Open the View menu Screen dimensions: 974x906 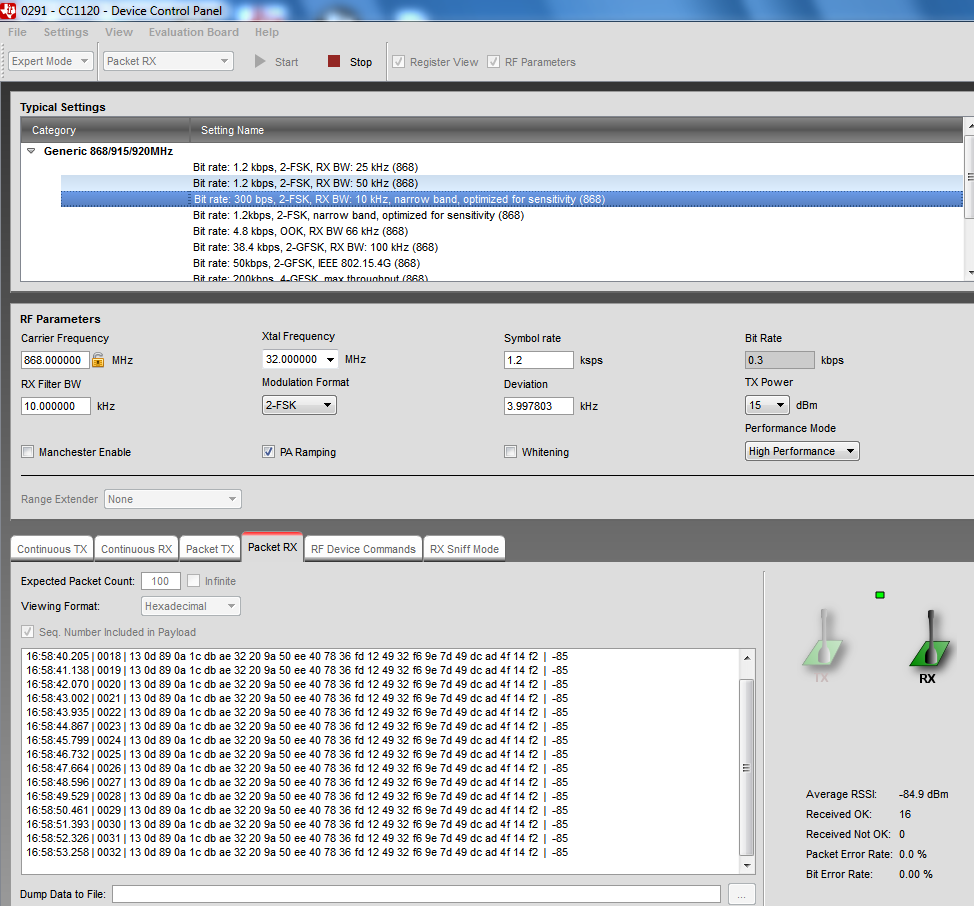(x=119, y=32)
